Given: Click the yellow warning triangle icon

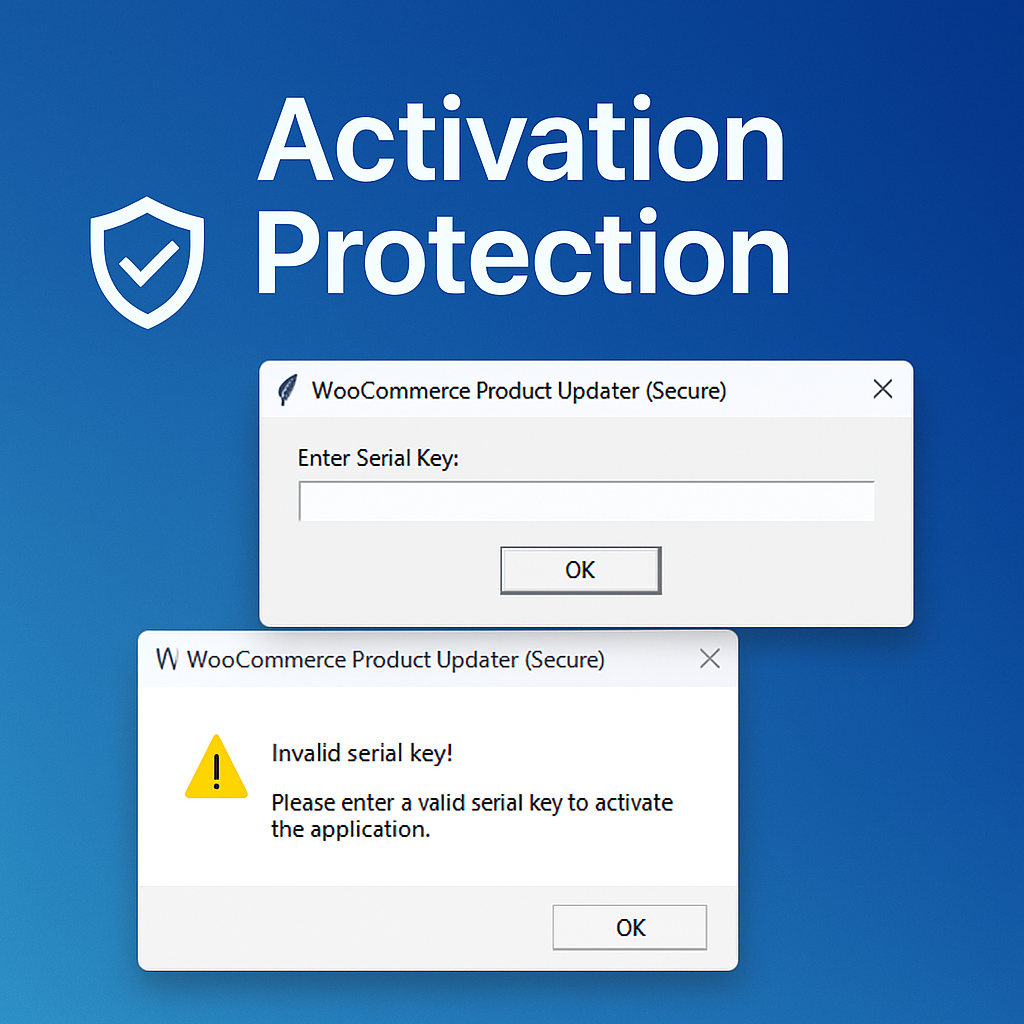Looking at the screenshot, I should click(x=216, y=767).
